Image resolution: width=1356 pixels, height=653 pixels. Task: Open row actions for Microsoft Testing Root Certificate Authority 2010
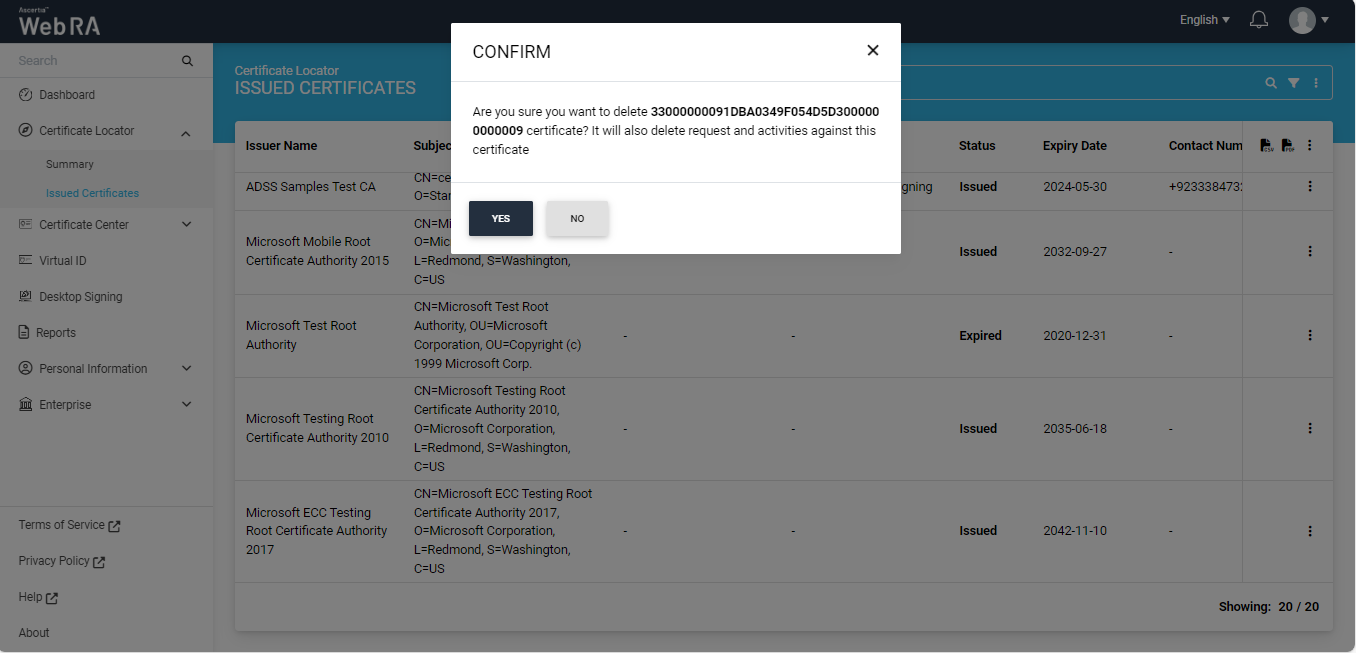[1310, 428]
